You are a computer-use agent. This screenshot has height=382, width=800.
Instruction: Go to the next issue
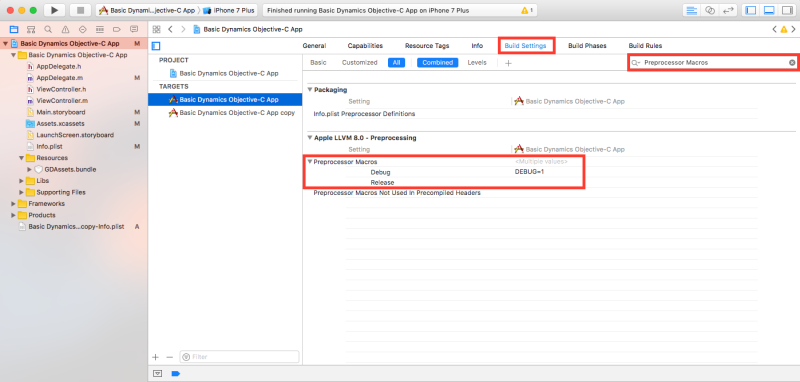793,29
